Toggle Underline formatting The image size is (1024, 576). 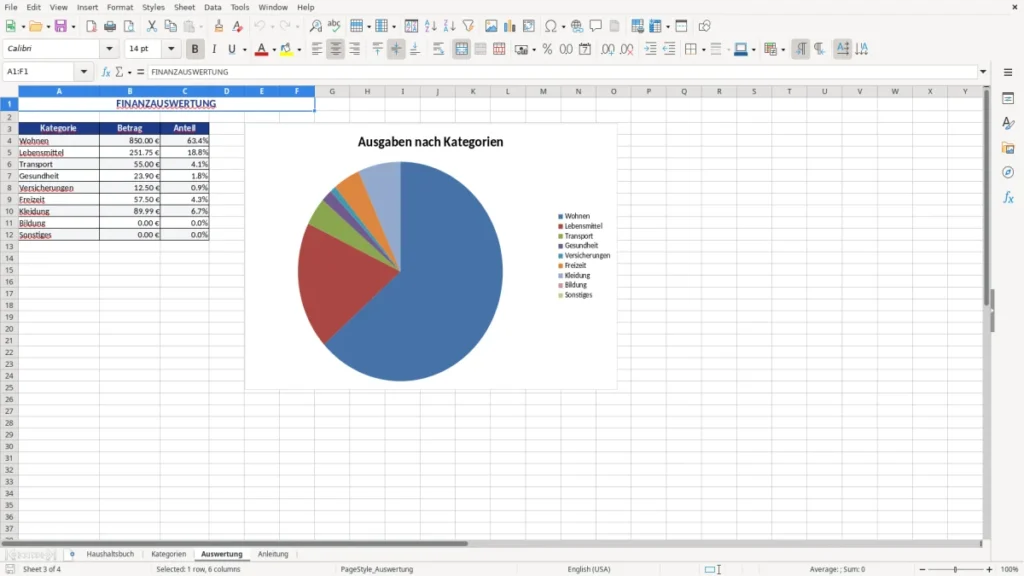click(232, 49)
